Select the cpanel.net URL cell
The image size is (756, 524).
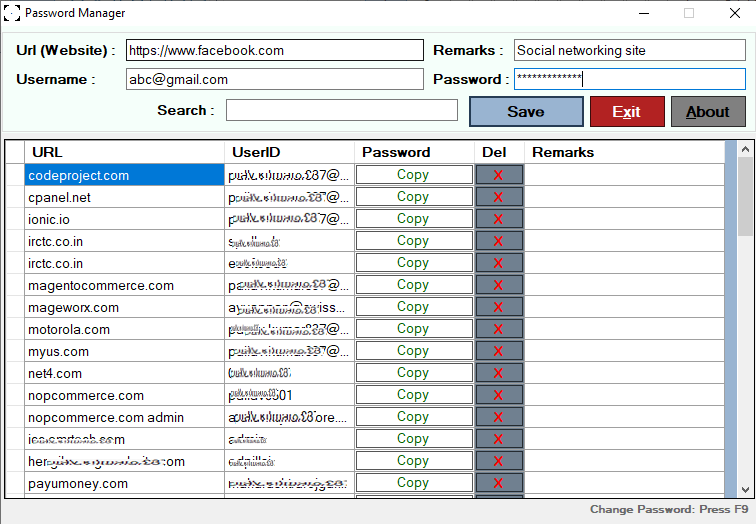tap(124, 197)
